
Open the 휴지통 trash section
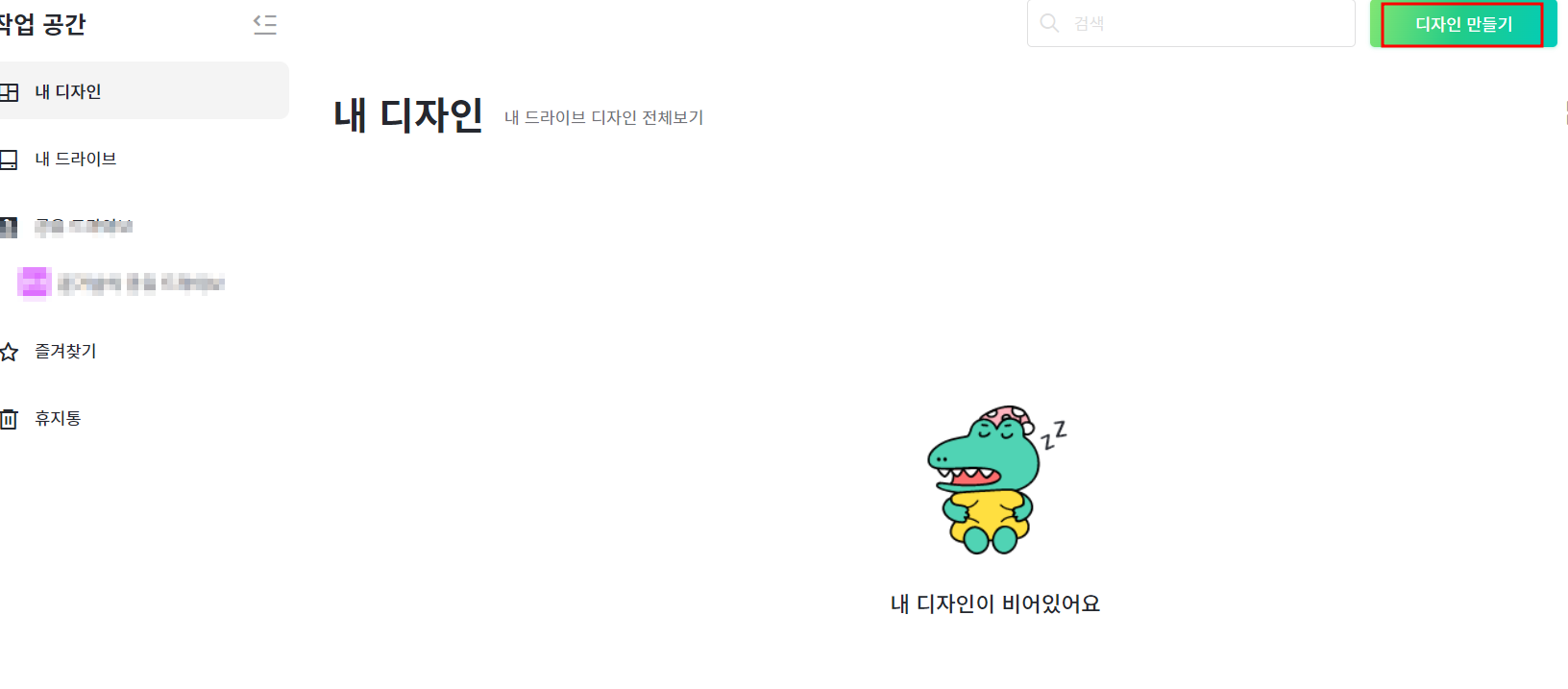pyautogui.click(x=144, y=418)
